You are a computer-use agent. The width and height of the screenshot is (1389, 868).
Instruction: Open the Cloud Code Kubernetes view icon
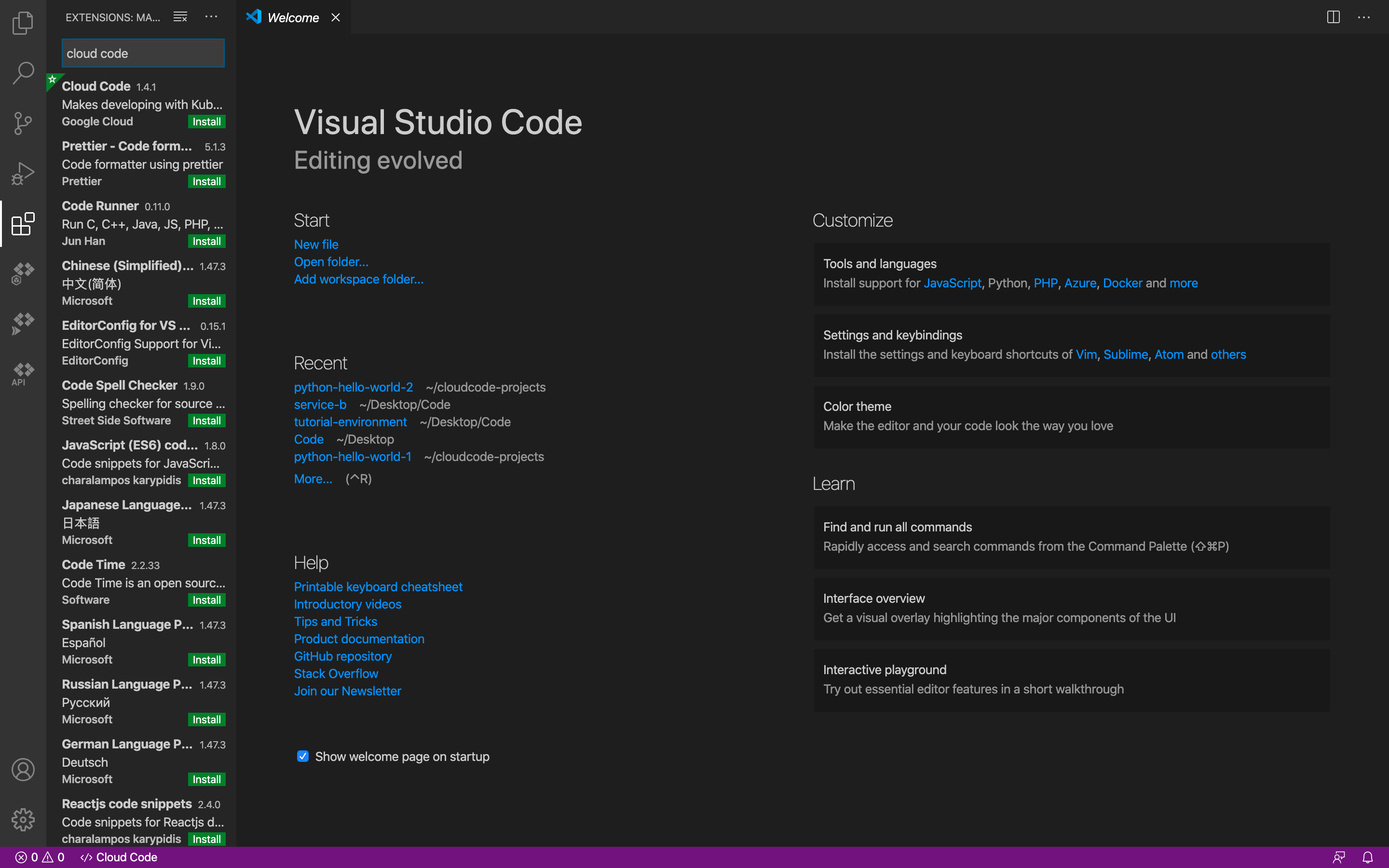click(23, 273)
